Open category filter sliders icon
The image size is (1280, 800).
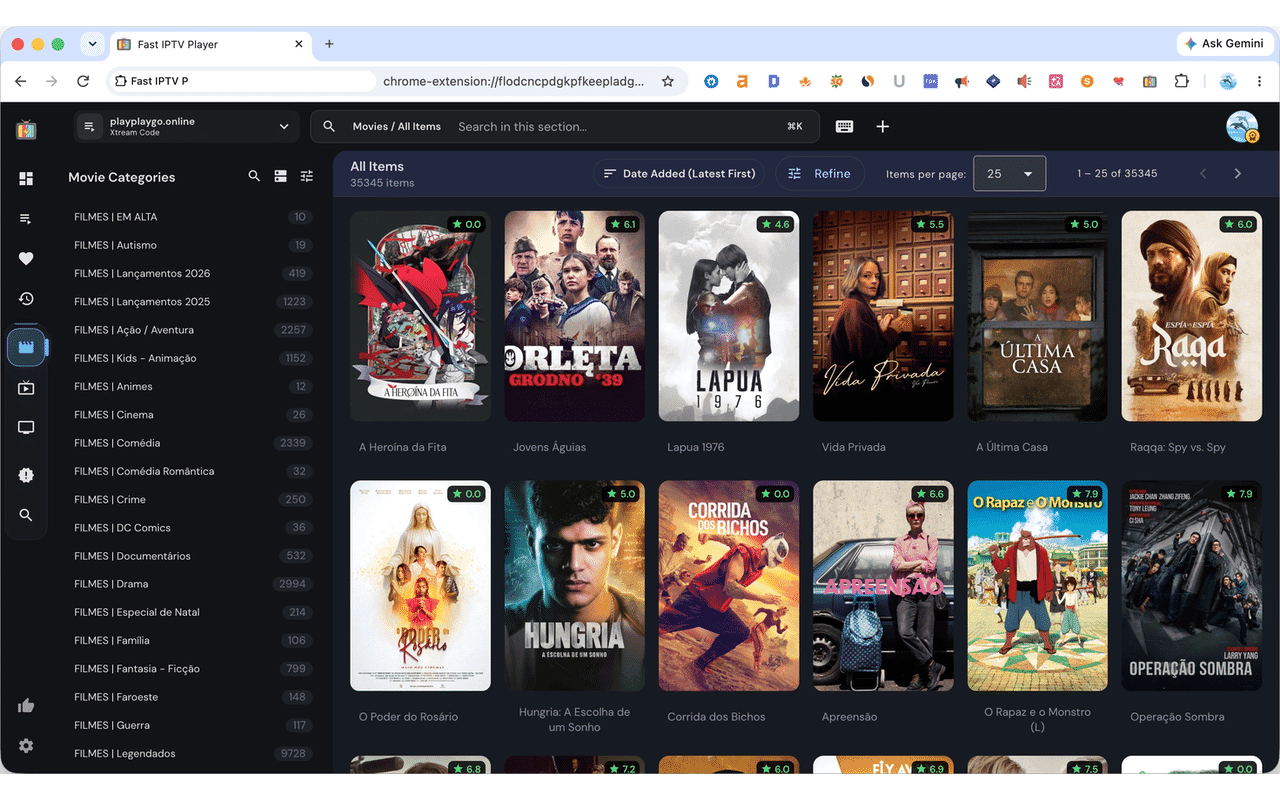coord(307,176)
